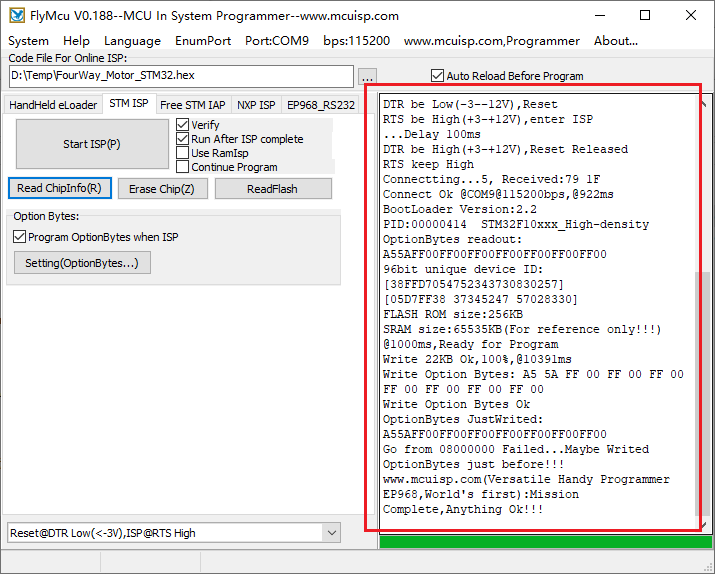Screen dimensions: 715x574
Task: Open Setting(OptionBytes...) dialog
Action: pyautogui.click(x=82, y=263)
